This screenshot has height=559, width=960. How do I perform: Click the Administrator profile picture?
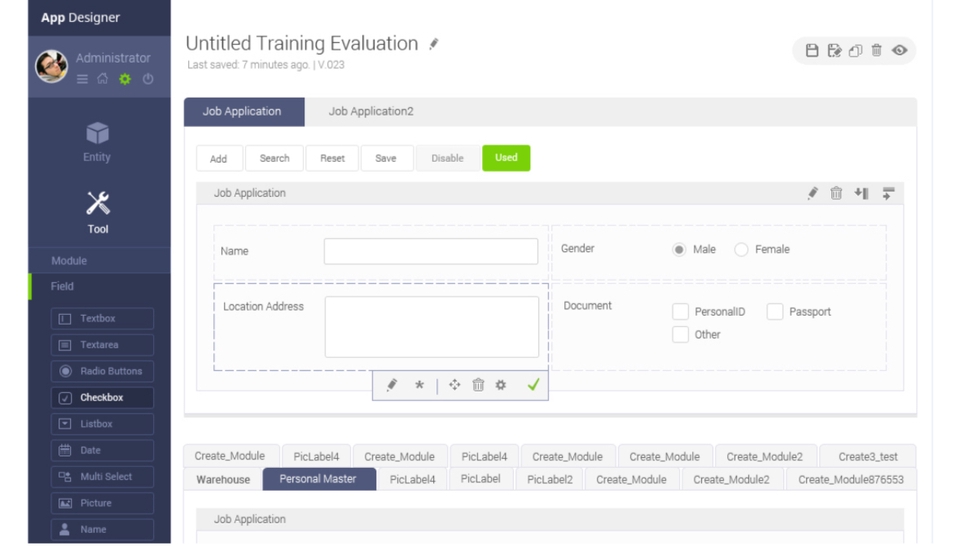51,66
